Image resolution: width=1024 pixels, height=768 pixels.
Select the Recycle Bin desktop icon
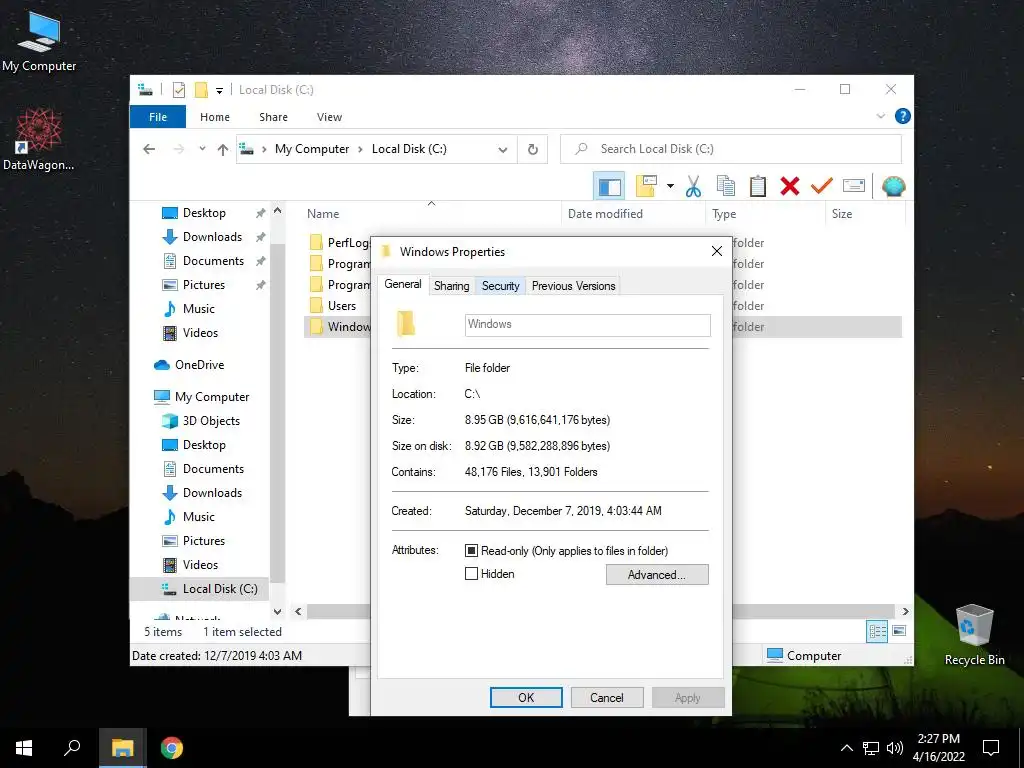coord(974,634)
